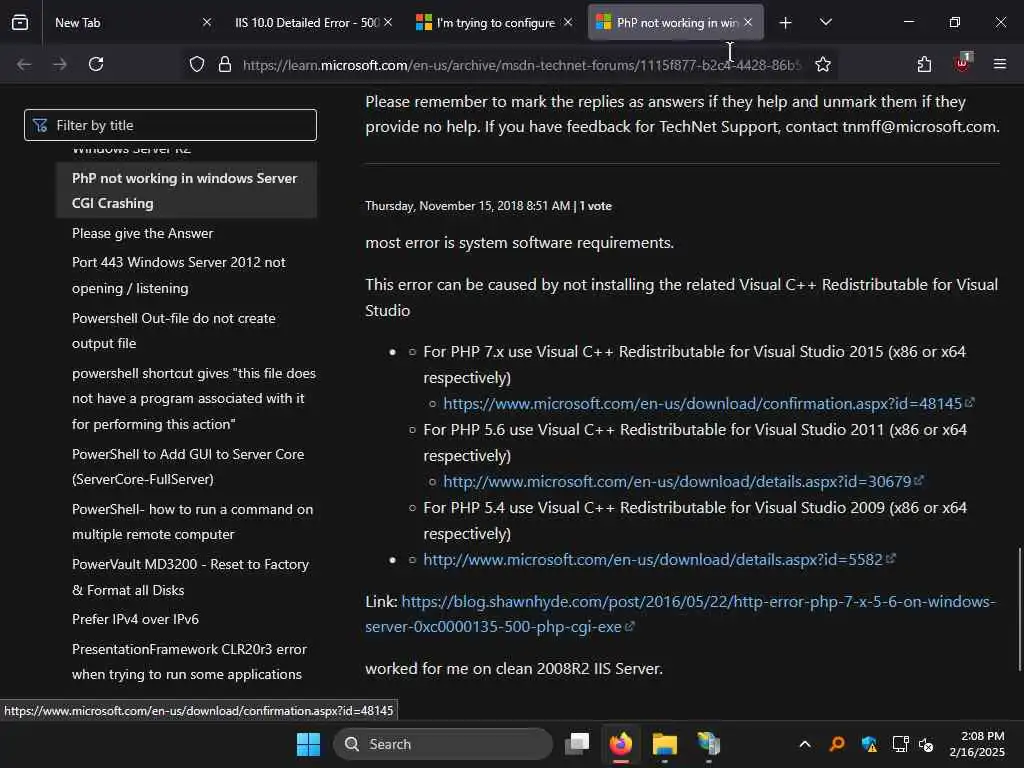Open a new tab with plus button

point(786,23)
